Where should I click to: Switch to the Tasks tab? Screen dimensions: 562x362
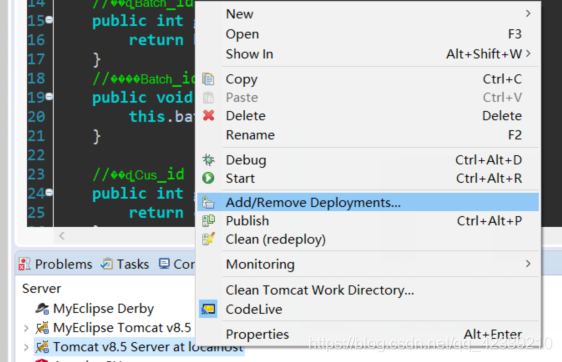[x=125, y=264]
